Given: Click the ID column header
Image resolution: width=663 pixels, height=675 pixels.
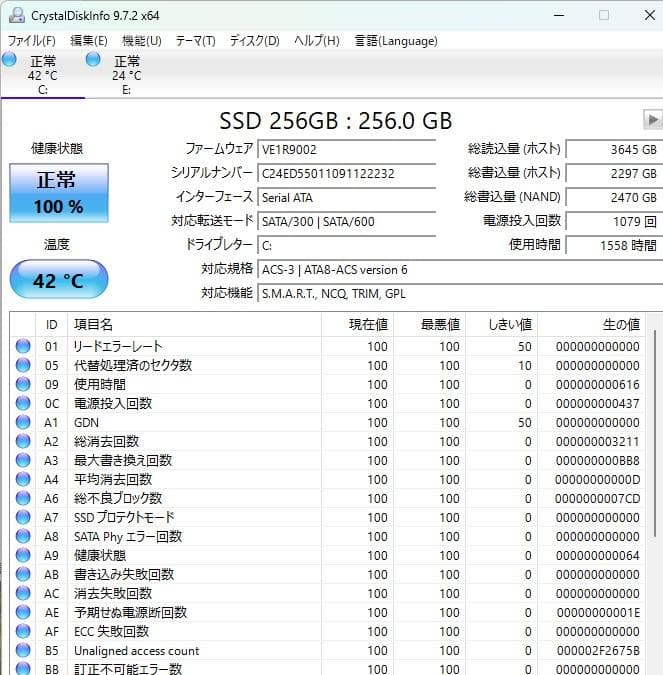Looking at the screenshot, I should point(51,325).
